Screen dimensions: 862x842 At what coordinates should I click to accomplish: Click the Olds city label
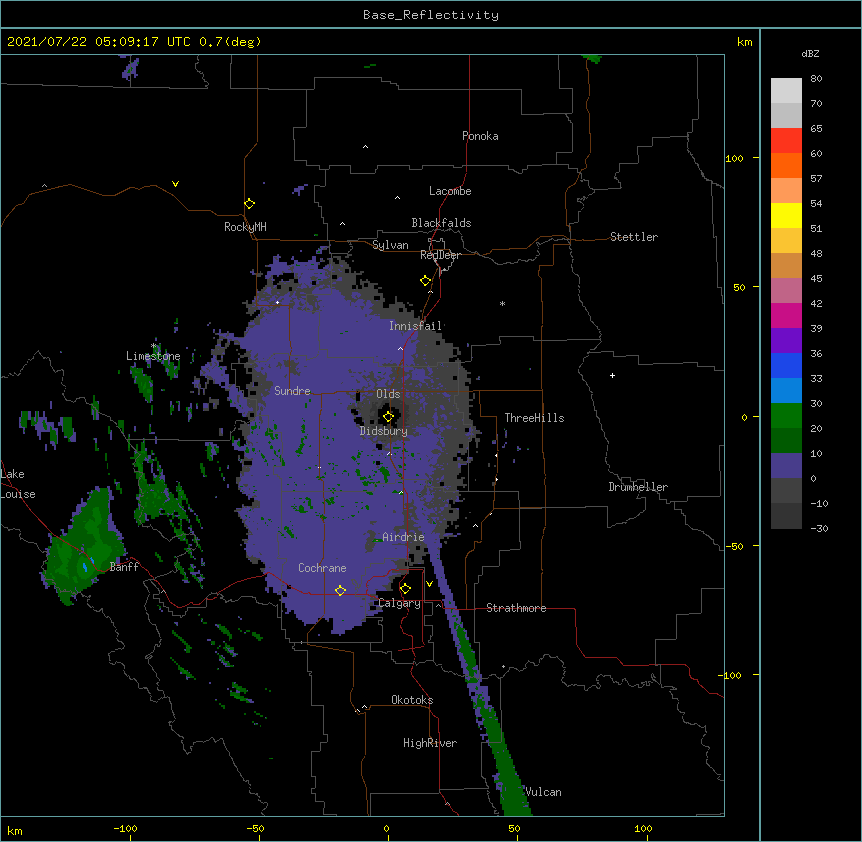tap(388, 394)
